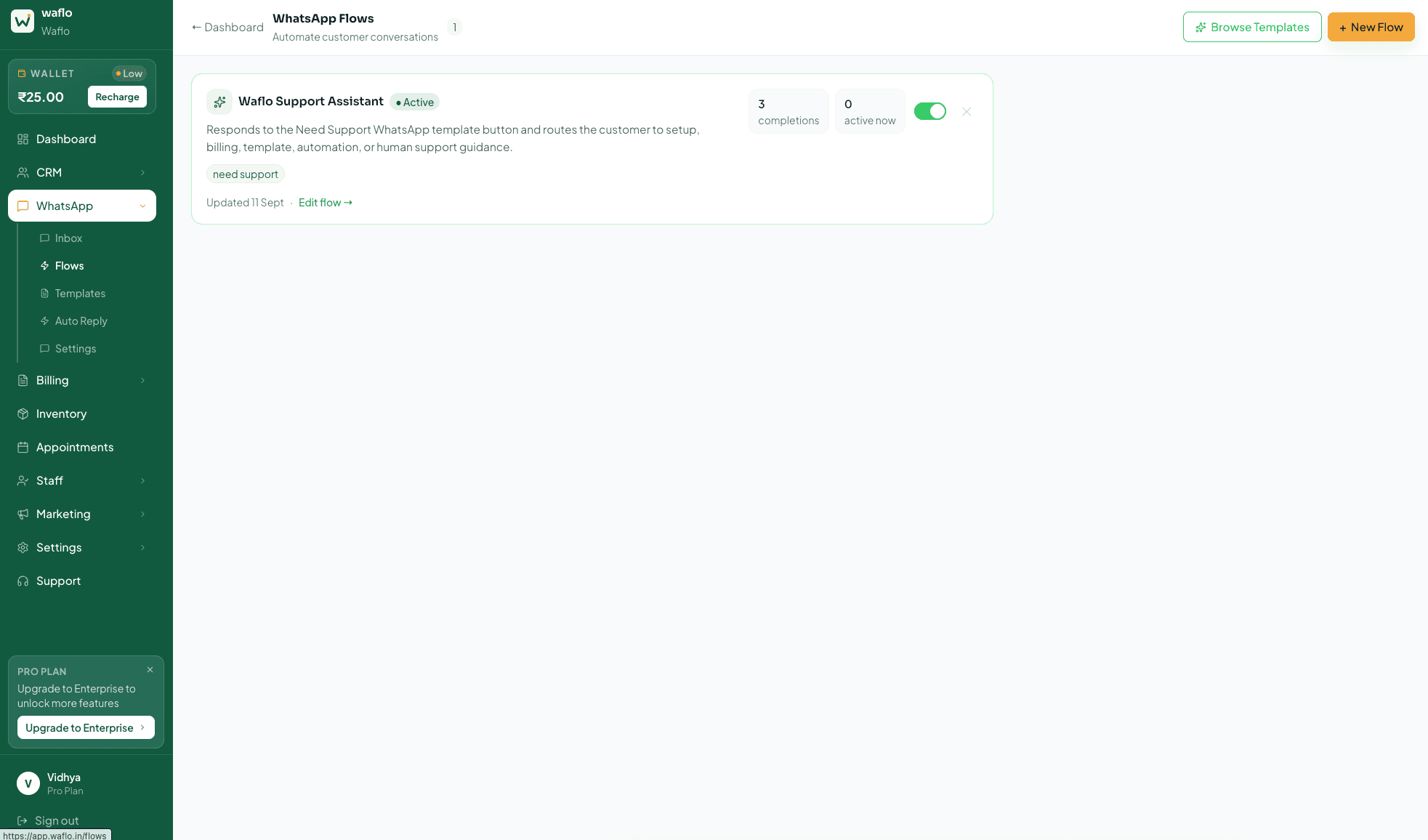Click the Appointments calendar icon
Image resolution: width=1428 pixels, height=840 pixels.
(23, 447)
